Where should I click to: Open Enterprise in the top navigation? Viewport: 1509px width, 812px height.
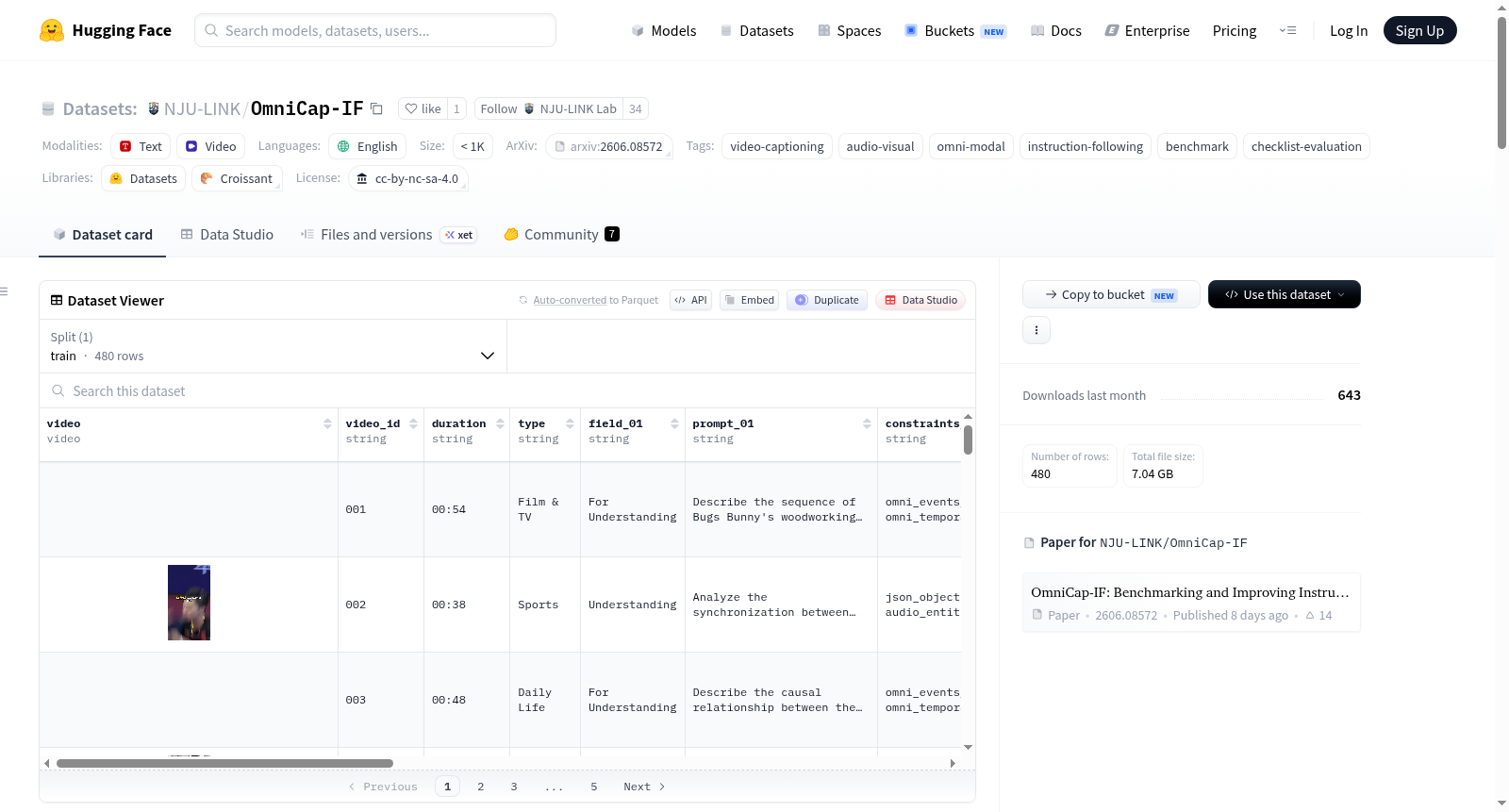click(x=1147, y=30)
